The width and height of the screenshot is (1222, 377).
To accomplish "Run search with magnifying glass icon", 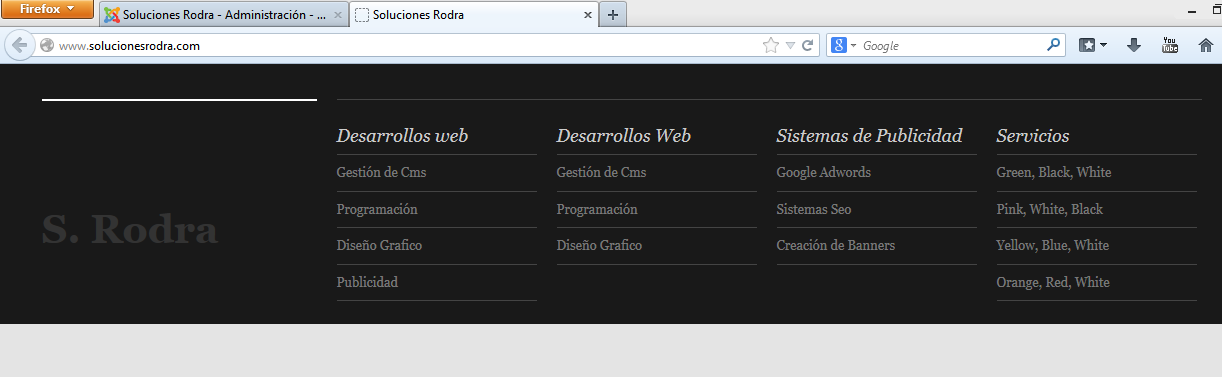I will (x=1053, y=45).
